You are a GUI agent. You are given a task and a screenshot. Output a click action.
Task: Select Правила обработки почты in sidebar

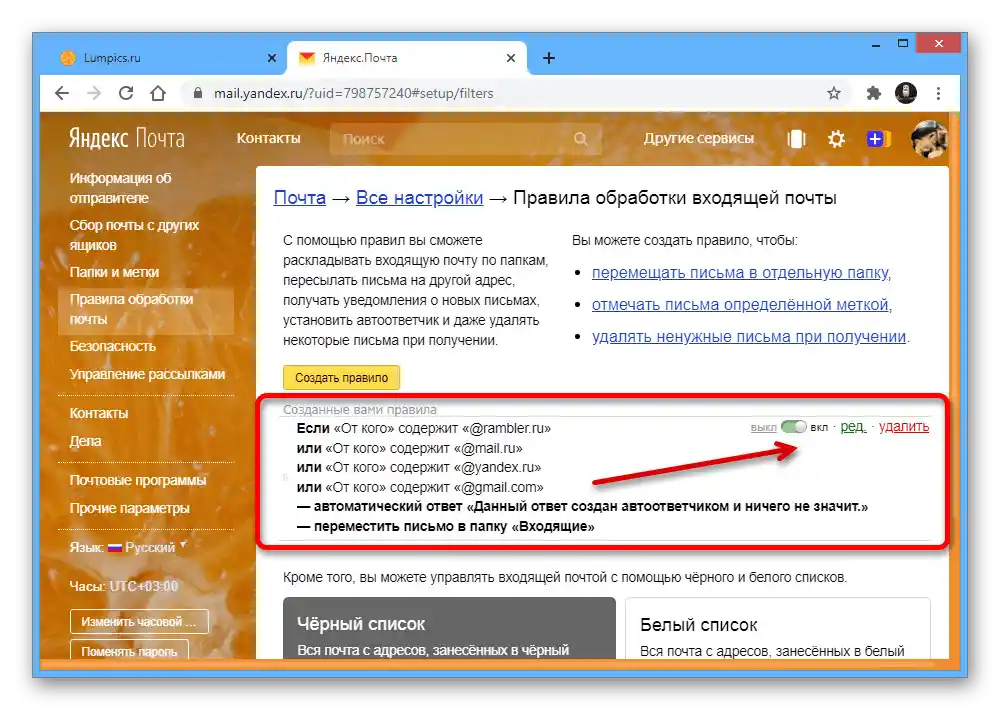click(145, 309)
